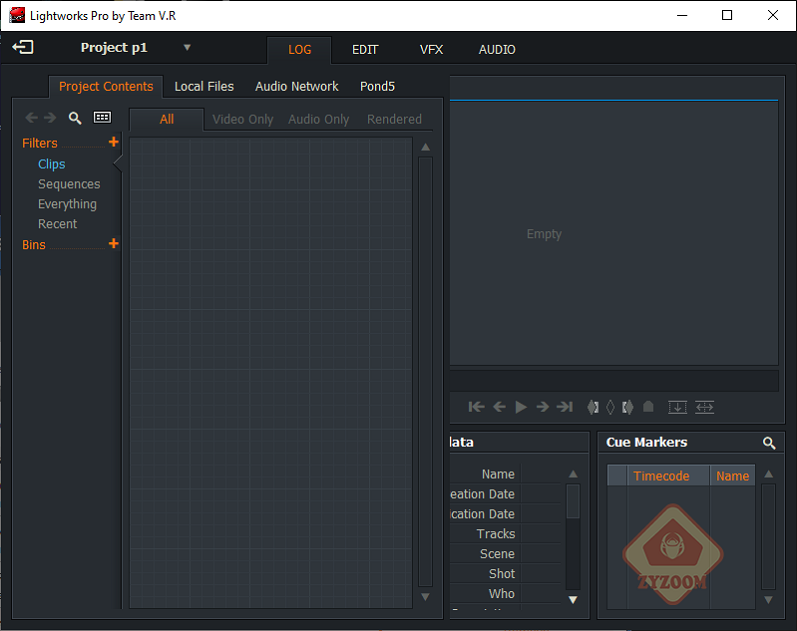Viewport: 797px width, 631px height.
Task: Click the Bins section header
Action: [x=34, y=245]
